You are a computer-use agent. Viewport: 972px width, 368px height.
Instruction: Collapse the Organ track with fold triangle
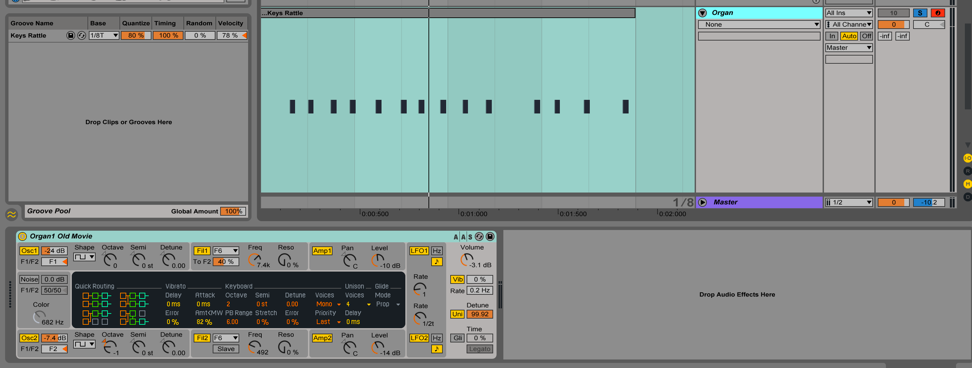[702, 13]
